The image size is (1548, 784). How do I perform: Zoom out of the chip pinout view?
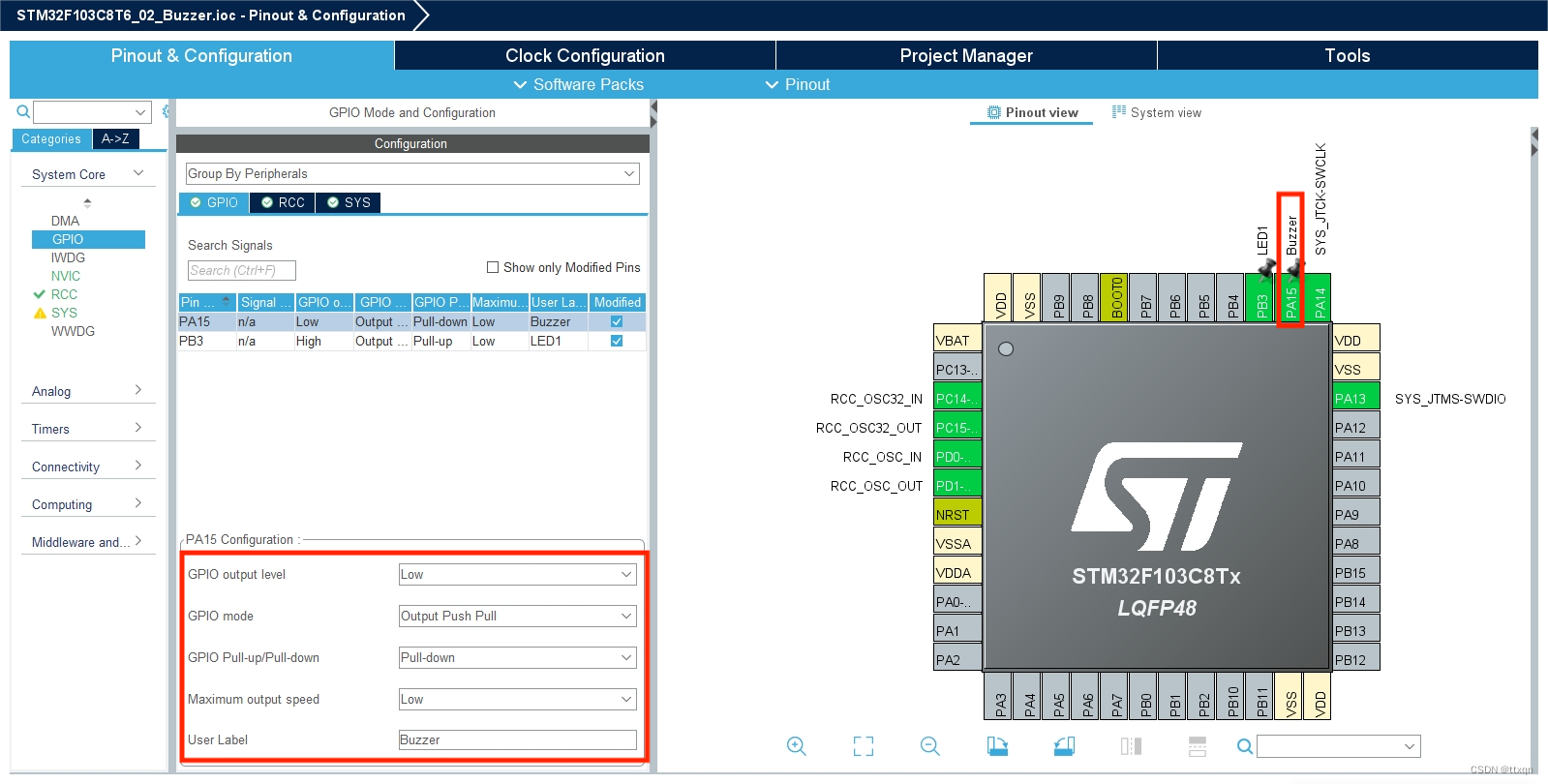930,746
